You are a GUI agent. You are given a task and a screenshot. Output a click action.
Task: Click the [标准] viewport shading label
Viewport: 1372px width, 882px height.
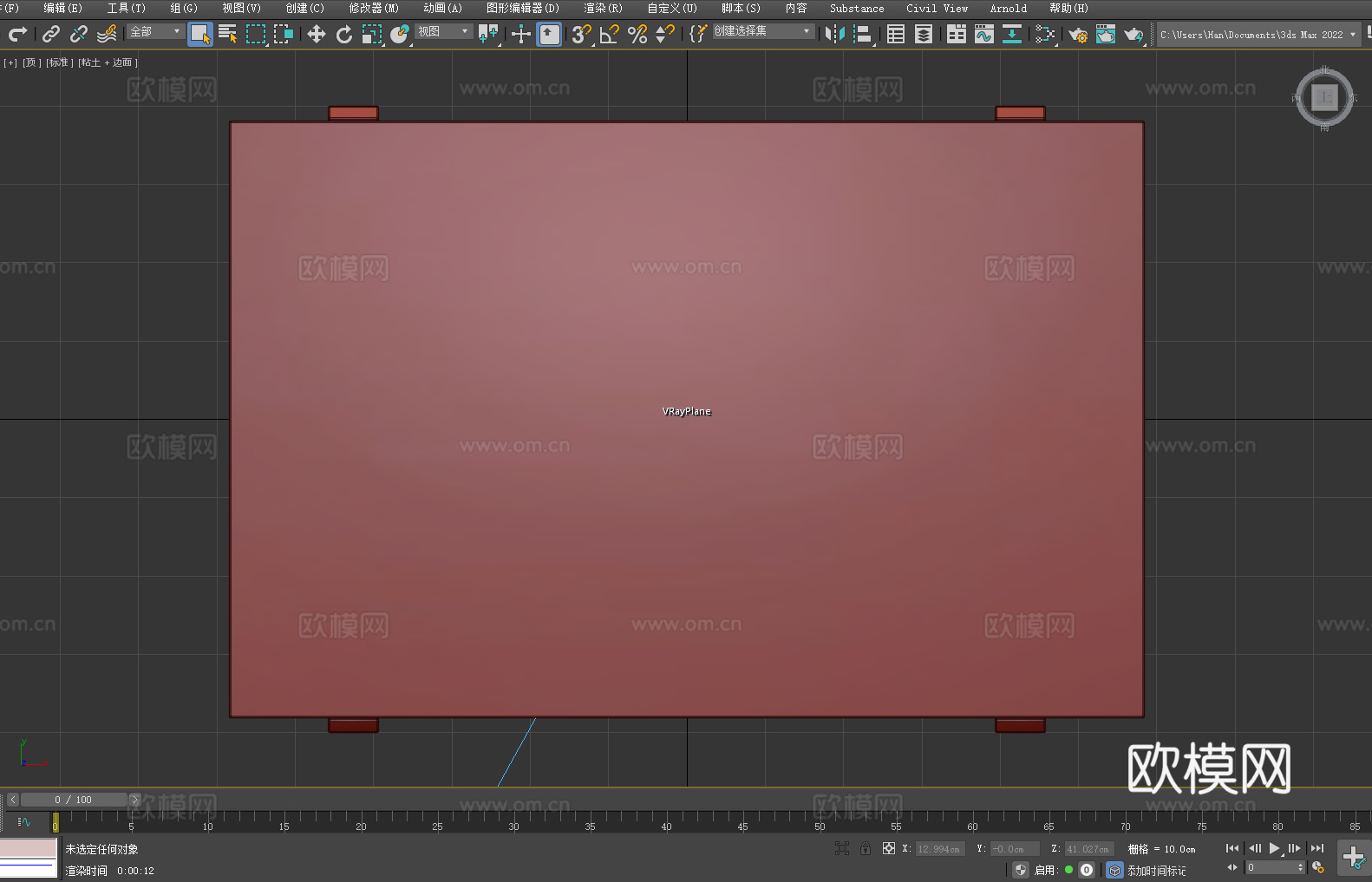[60, 62]
